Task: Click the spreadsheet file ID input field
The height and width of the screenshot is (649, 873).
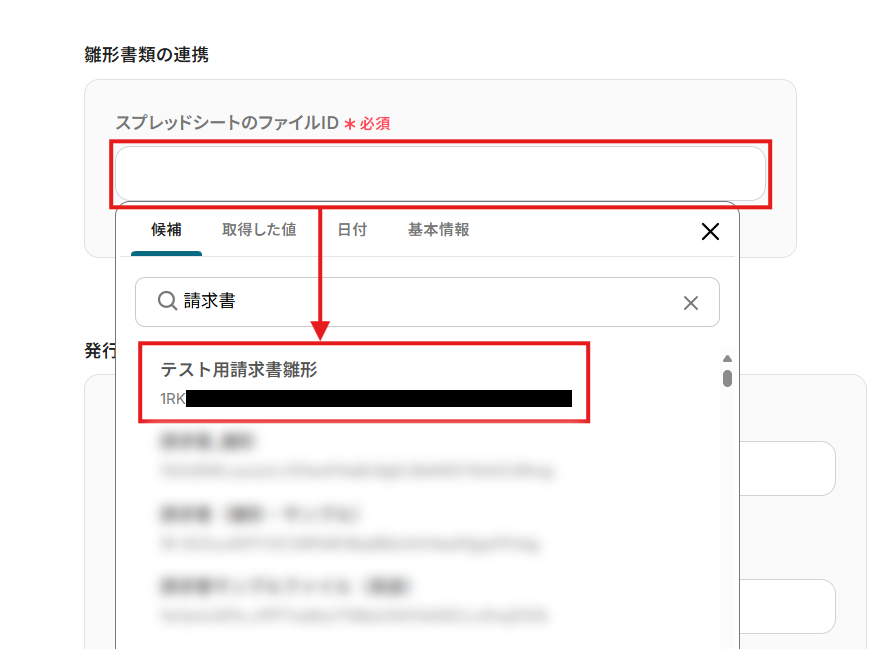Action: (440, 174)
